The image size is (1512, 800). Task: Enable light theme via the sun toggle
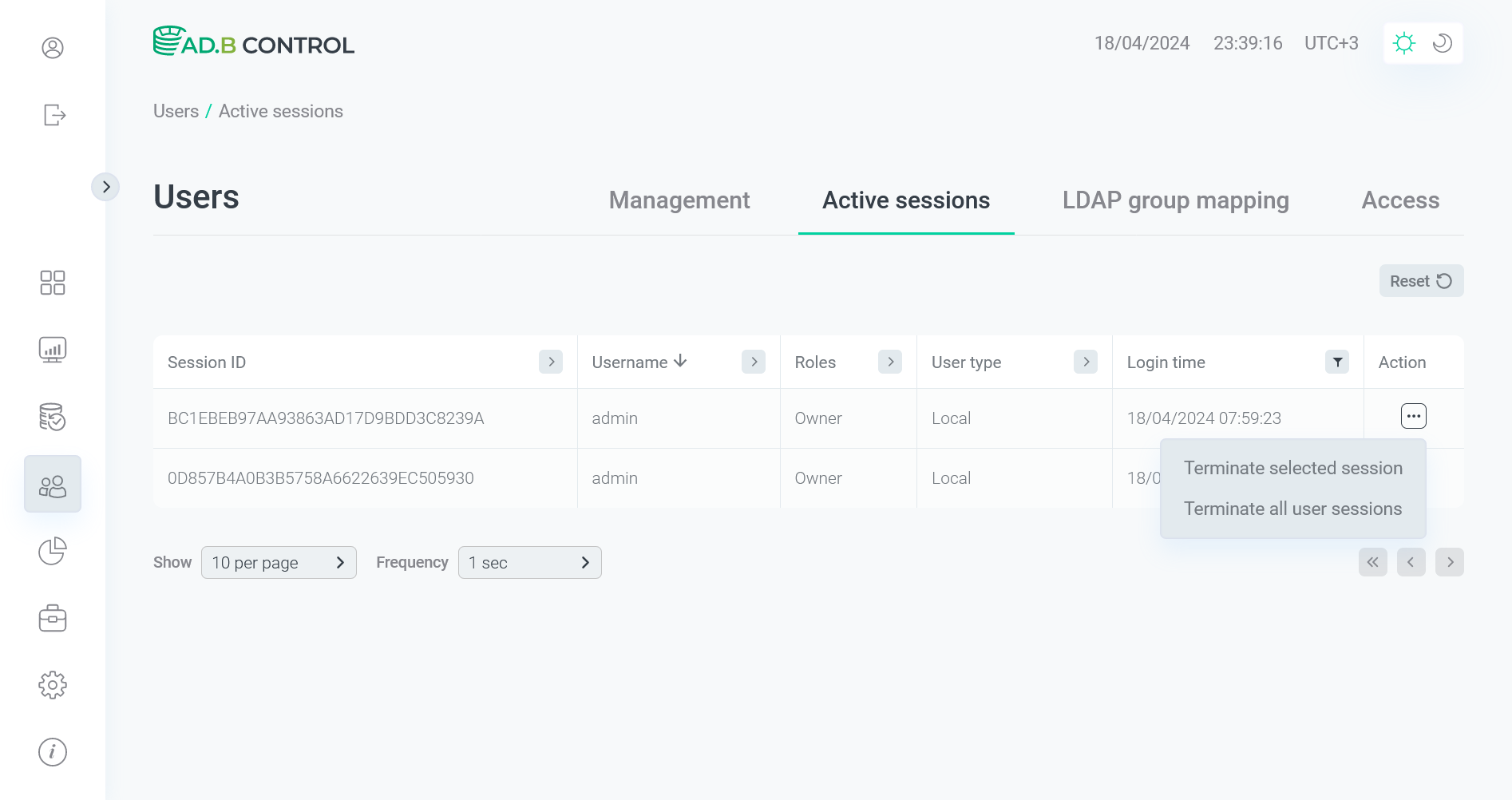1404,42
